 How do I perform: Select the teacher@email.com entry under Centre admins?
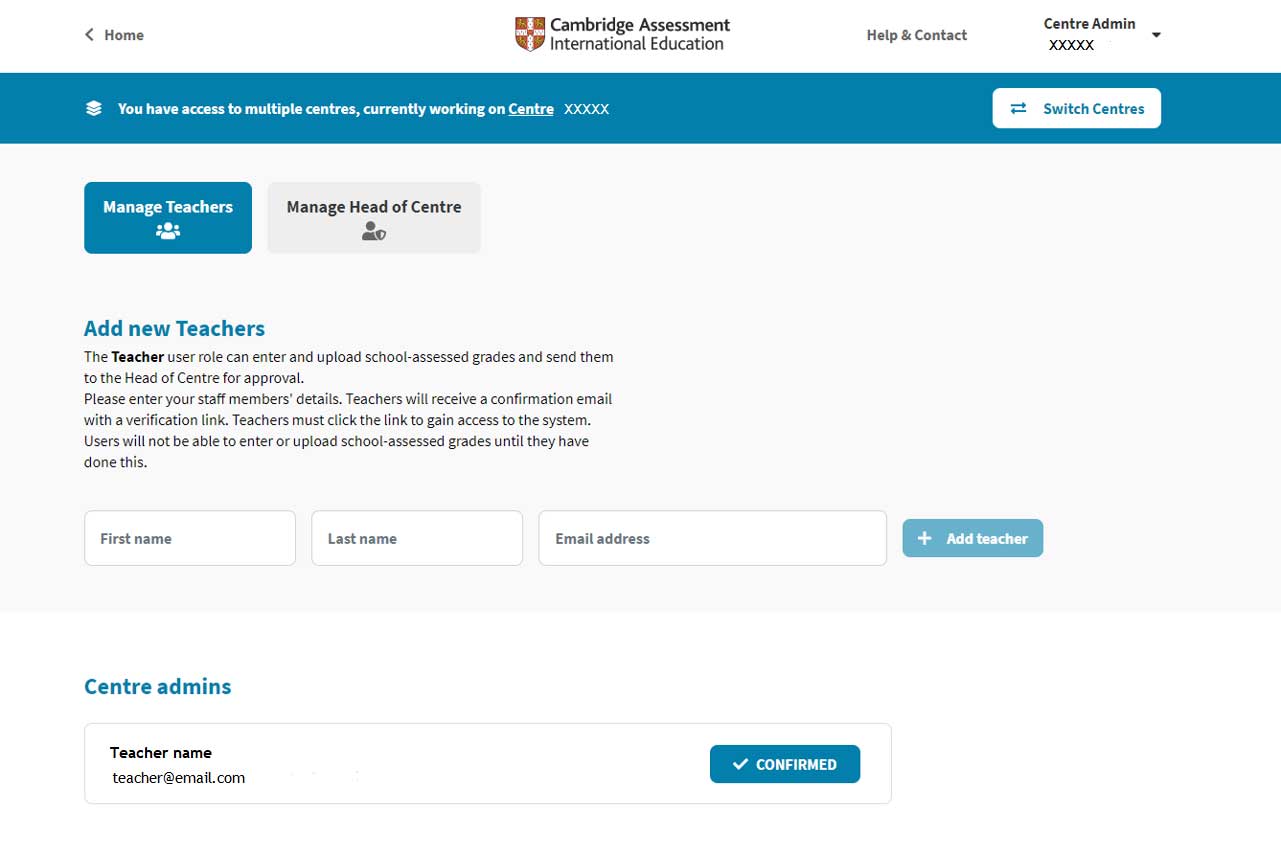(x=179, y=777)
